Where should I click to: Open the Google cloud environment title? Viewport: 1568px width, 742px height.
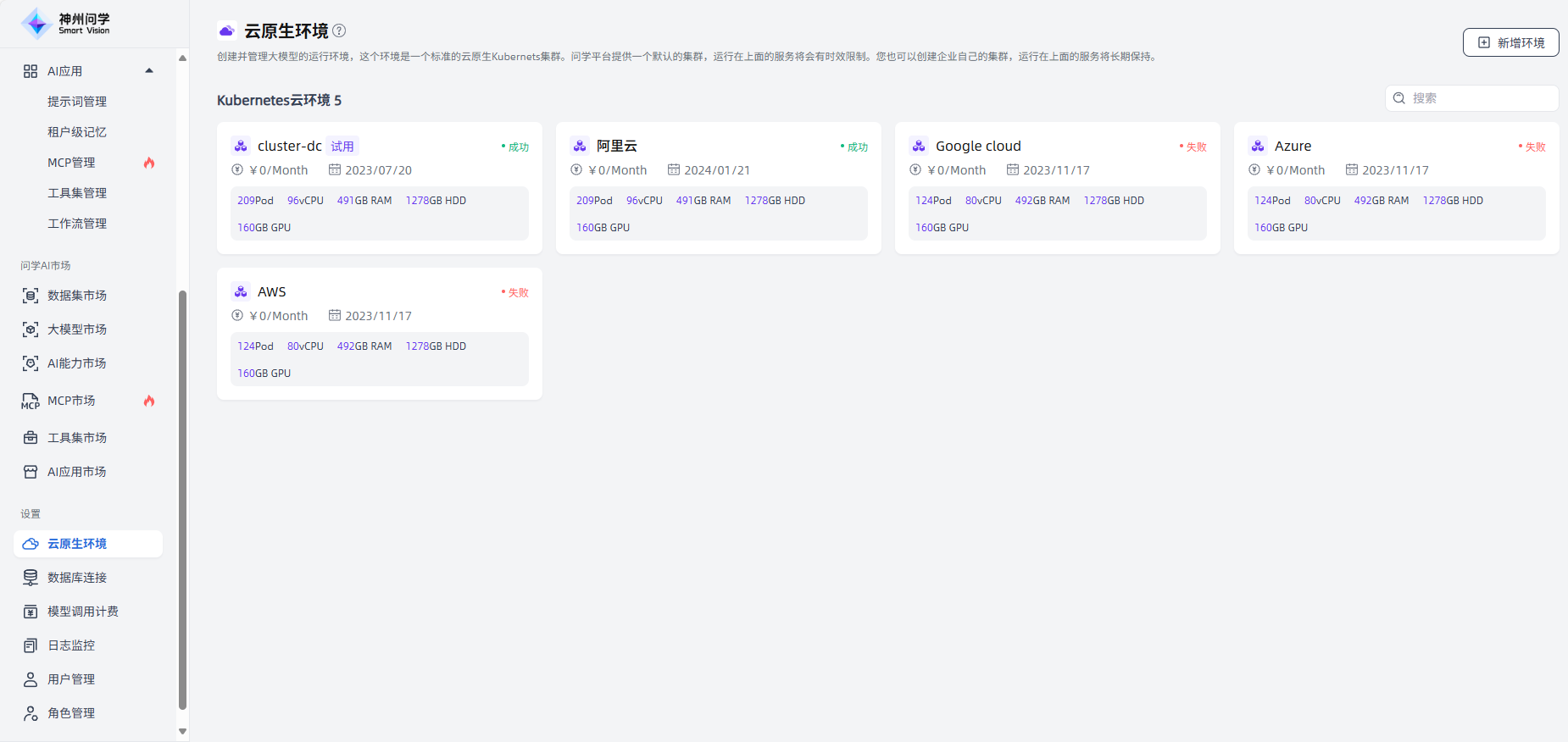[978, 146]
